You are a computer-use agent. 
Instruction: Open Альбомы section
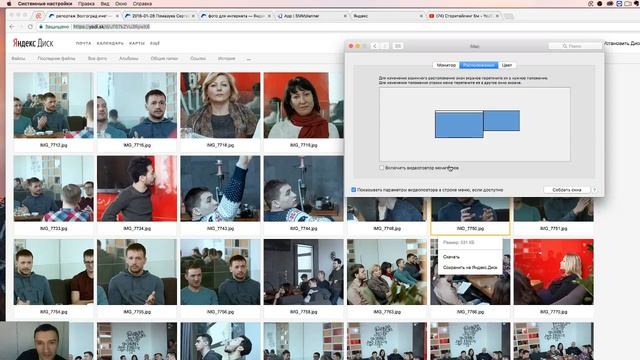[129, 59]
